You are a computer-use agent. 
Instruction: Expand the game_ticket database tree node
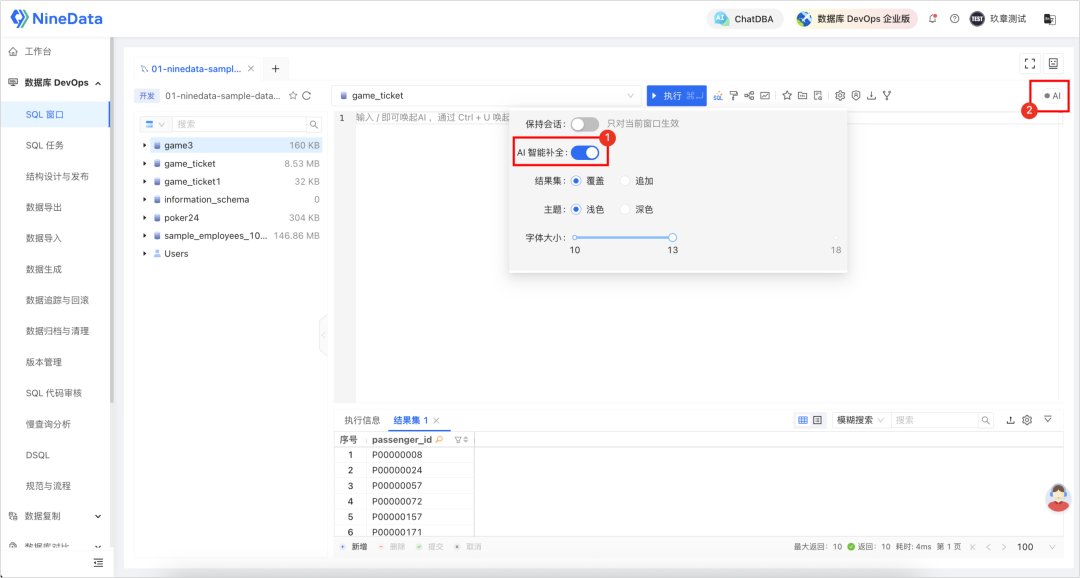pyautogui.click(x=145, y=164)
